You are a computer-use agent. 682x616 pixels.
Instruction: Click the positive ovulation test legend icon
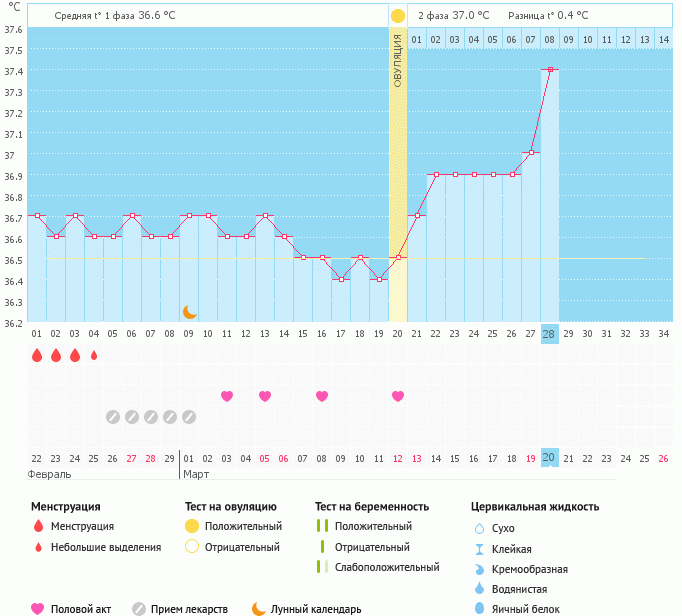[192, 526]
